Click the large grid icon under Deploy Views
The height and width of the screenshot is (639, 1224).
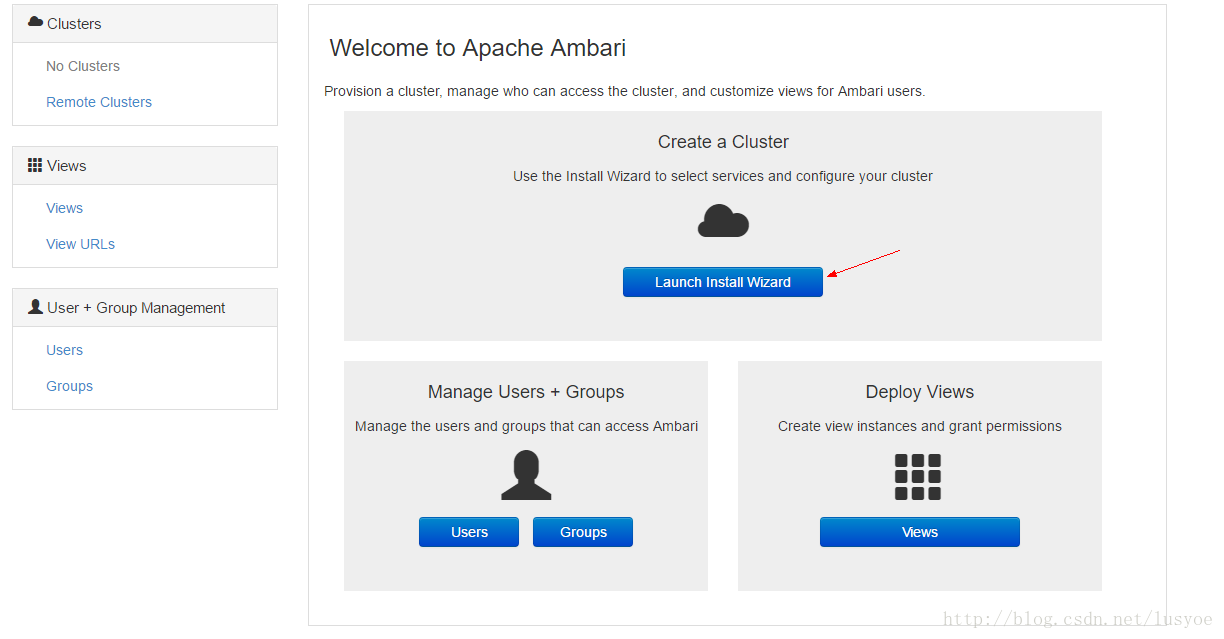pos(918,477)
